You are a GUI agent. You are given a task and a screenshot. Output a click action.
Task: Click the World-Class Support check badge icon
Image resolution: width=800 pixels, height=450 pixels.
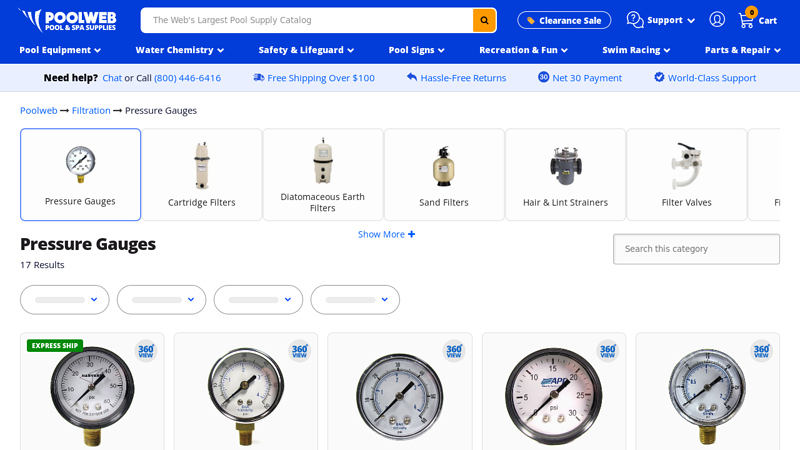(659, 77)
